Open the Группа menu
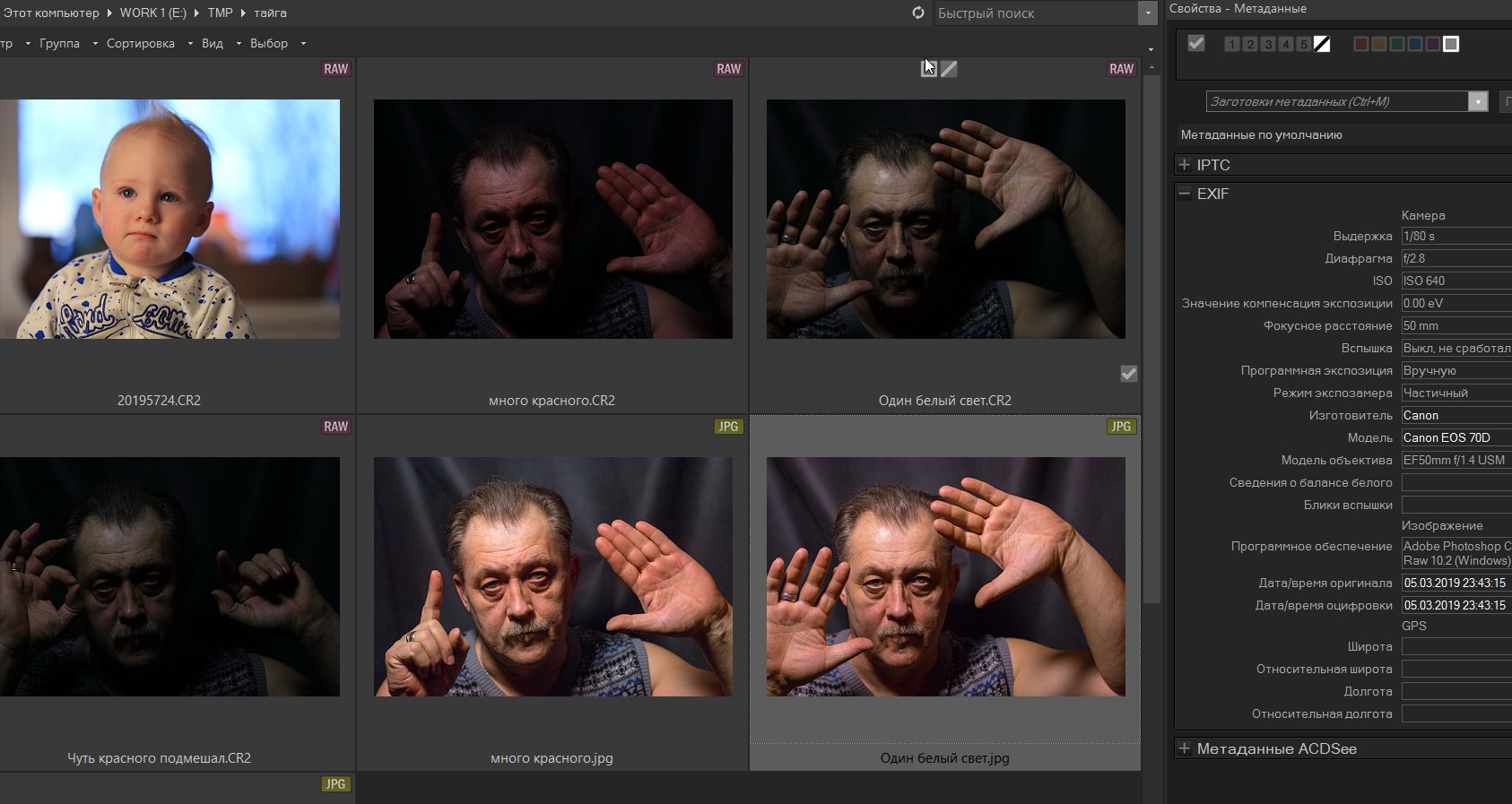 pos(59,43)
